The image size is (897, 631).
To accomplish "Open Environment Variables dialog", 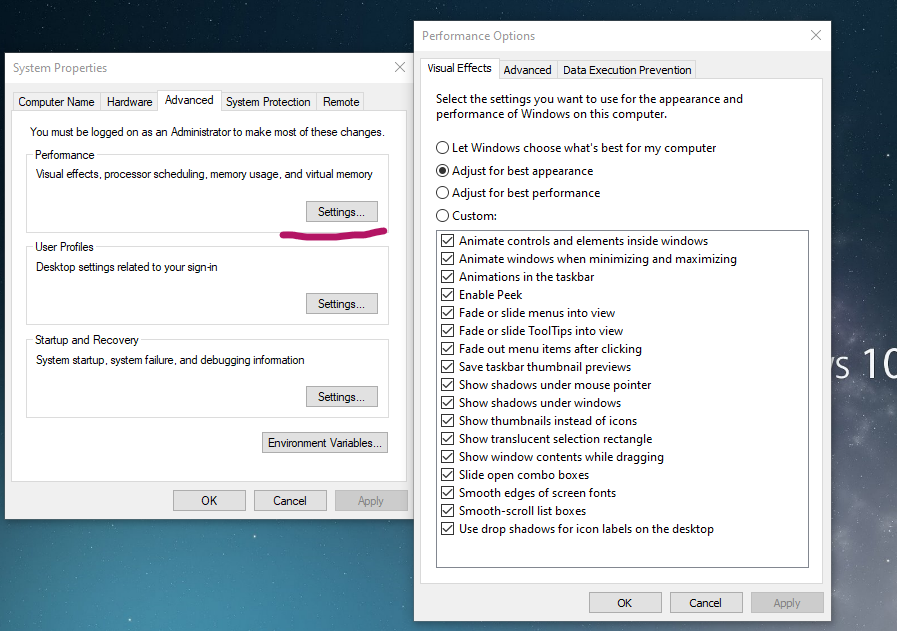I will point(325,443).
